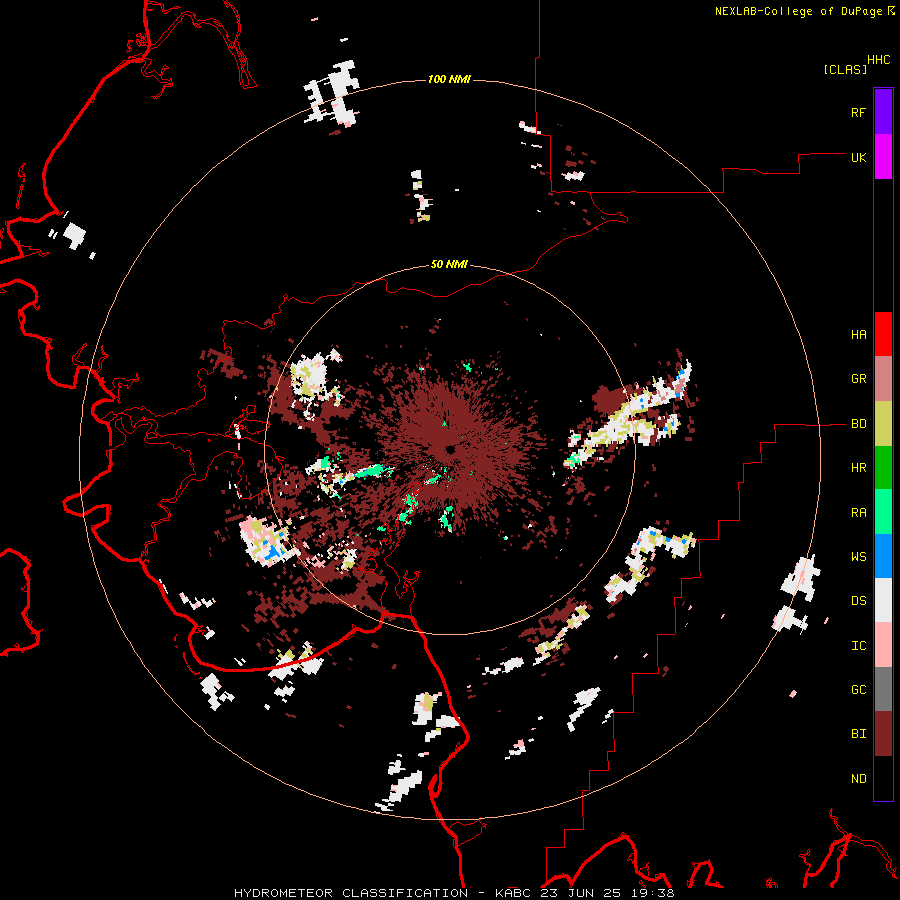Screen dimensions: 900x900
Task: Click the "IC" legend label
Action: pyautogui.click(x=858, y=645)
